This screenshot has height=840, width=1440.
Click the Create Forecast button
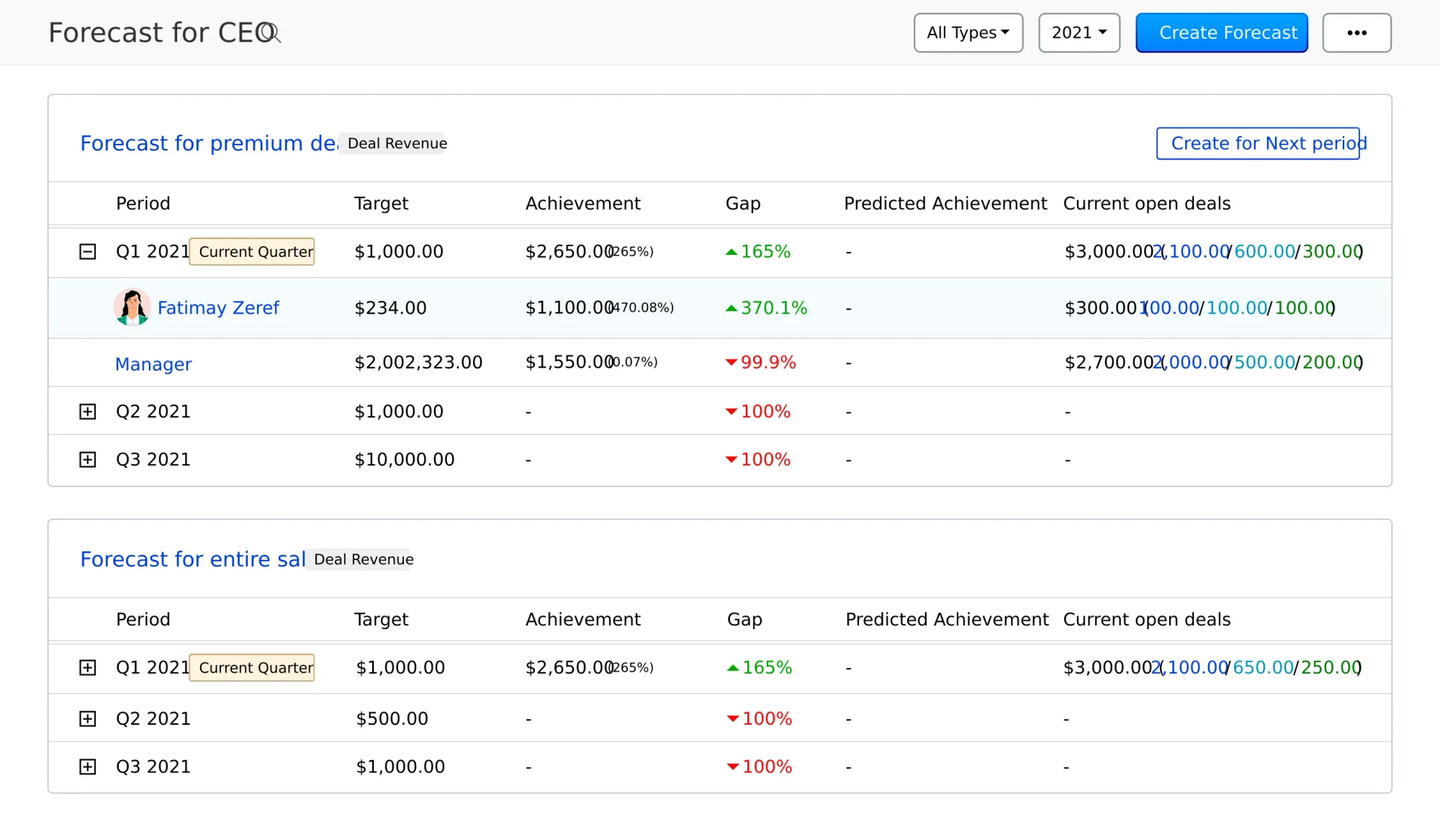click(1221, 32)
